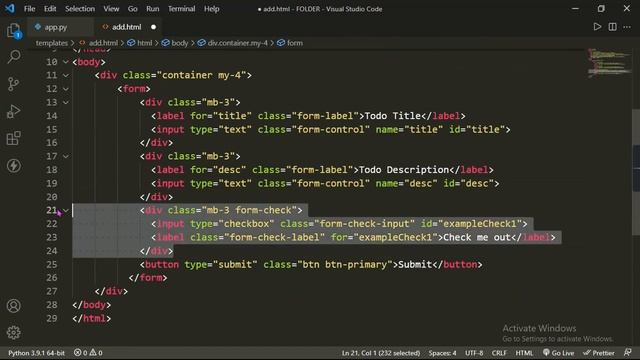
Task: Click errors and warnings count in status bar
Action: 88,353
